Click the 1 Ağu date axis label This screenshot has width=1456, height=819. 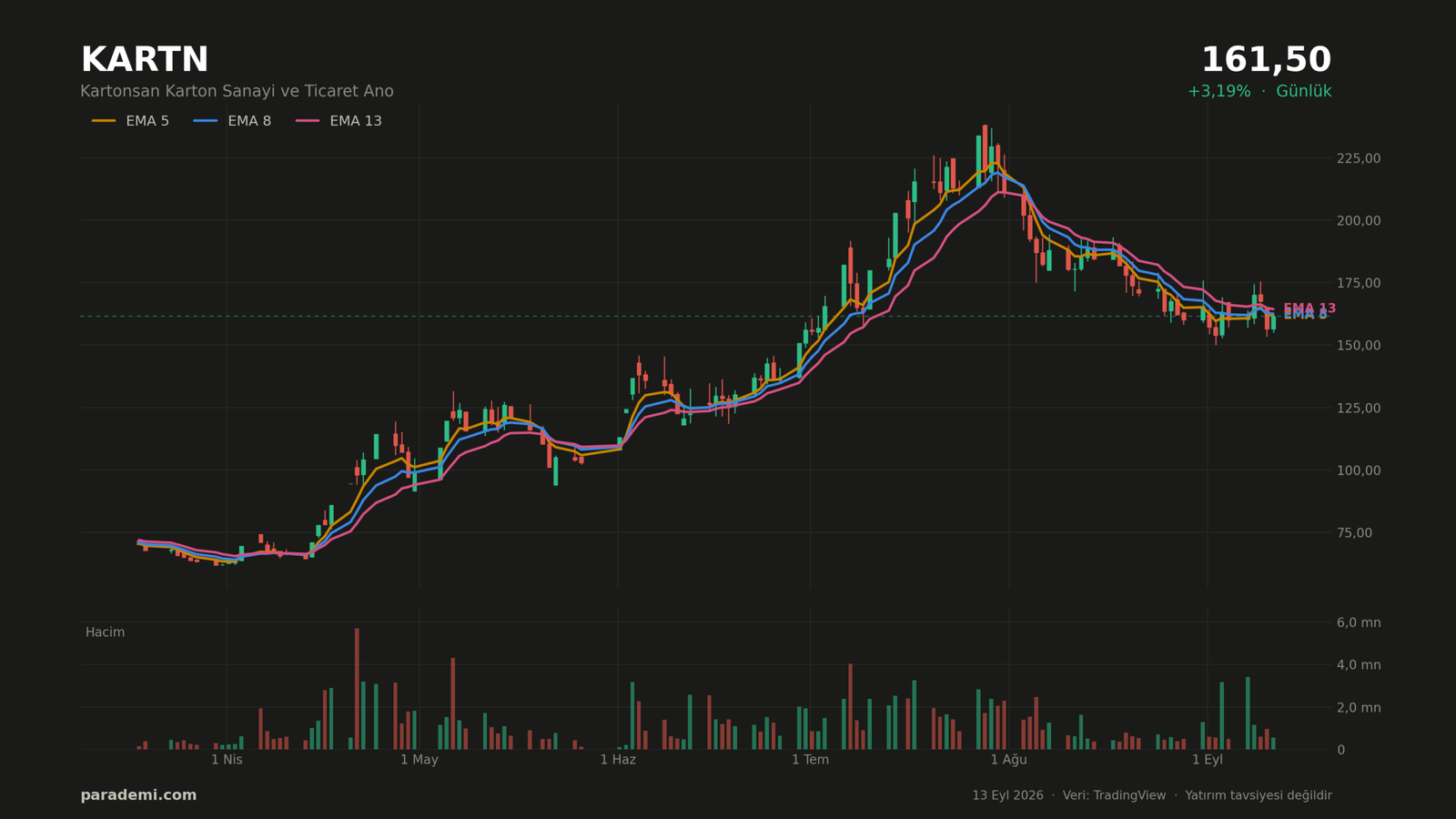1008,760
